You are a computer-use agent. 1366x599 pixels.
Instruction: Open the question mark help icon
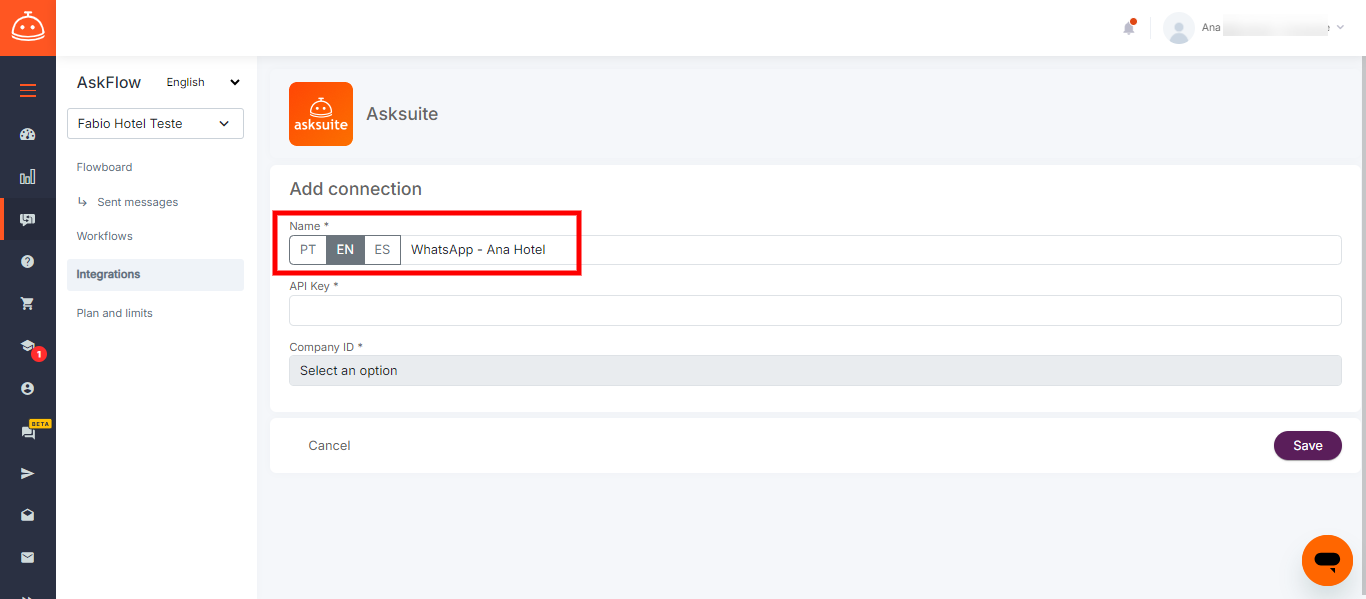click(x=28, y=261)
